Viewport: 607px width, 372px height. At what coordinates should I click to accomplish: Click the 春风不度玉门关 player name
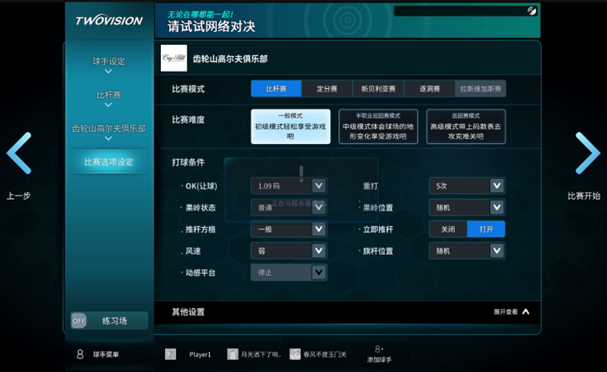pyautogui.click(x=325, y=354)
